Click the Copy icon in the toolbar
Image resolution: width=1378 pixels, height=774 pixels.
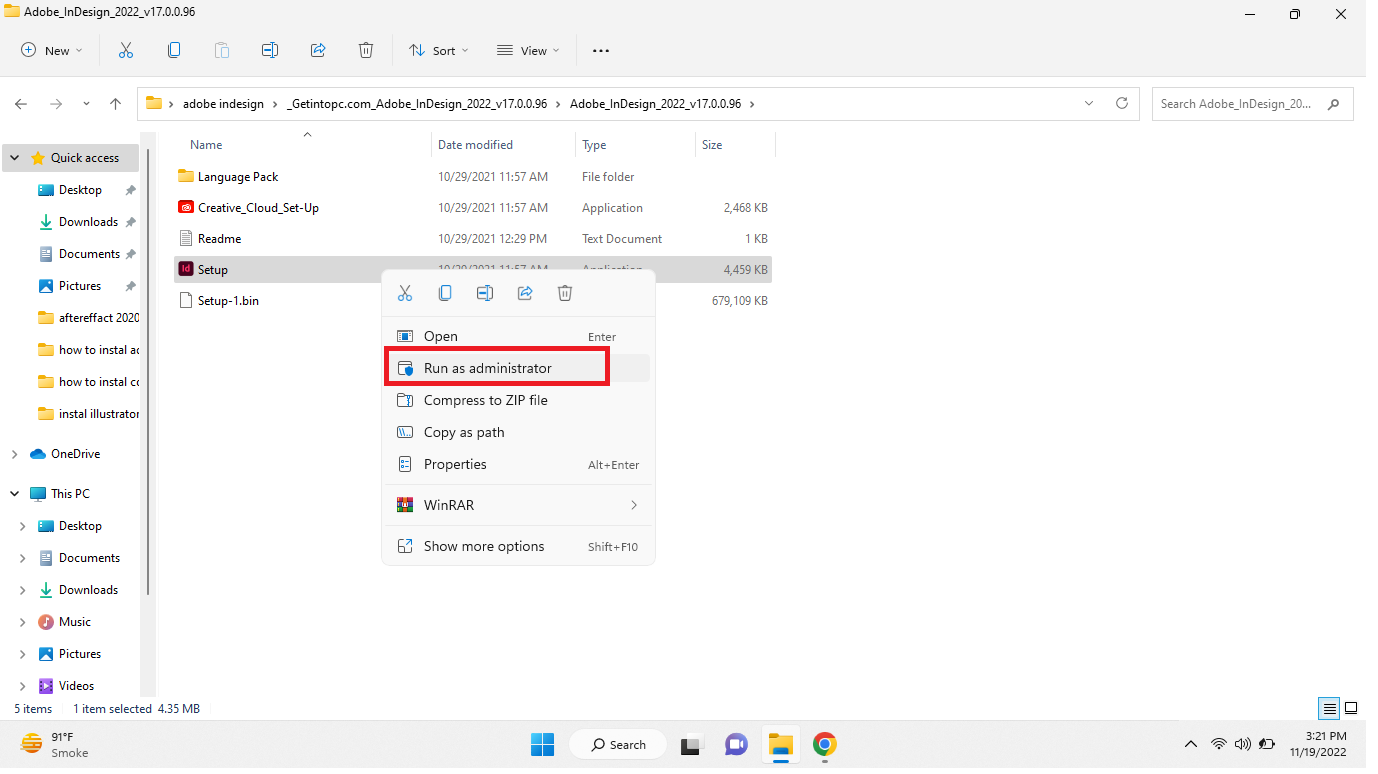(174, 50)
